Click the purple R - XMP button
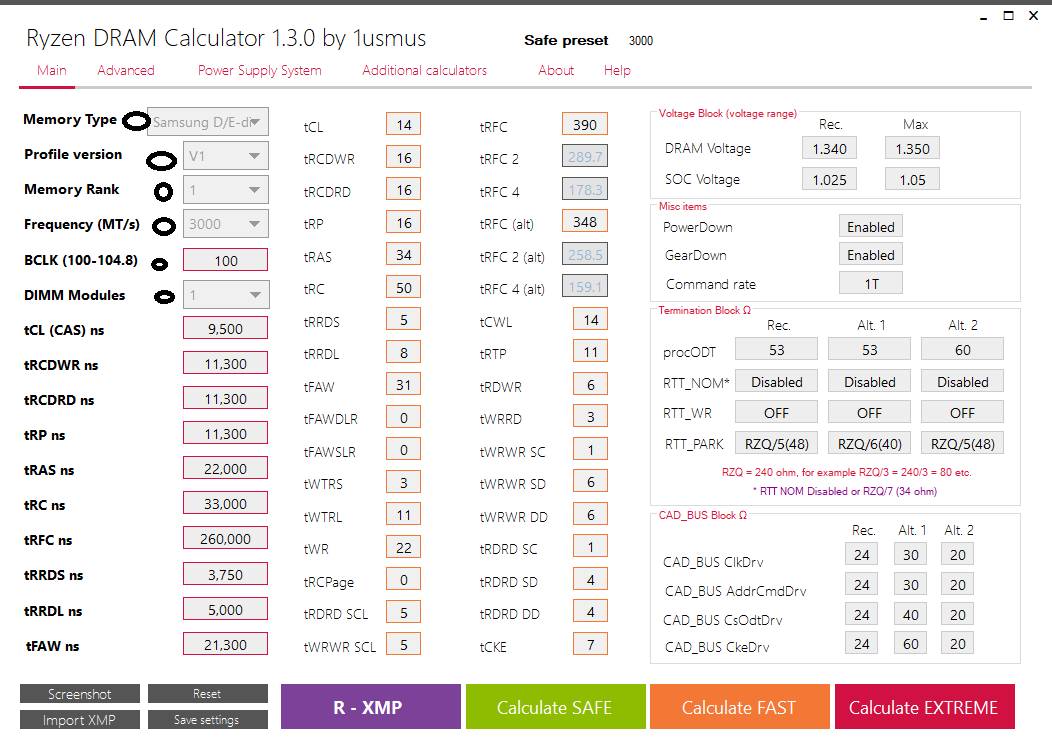 coord(370,707)
